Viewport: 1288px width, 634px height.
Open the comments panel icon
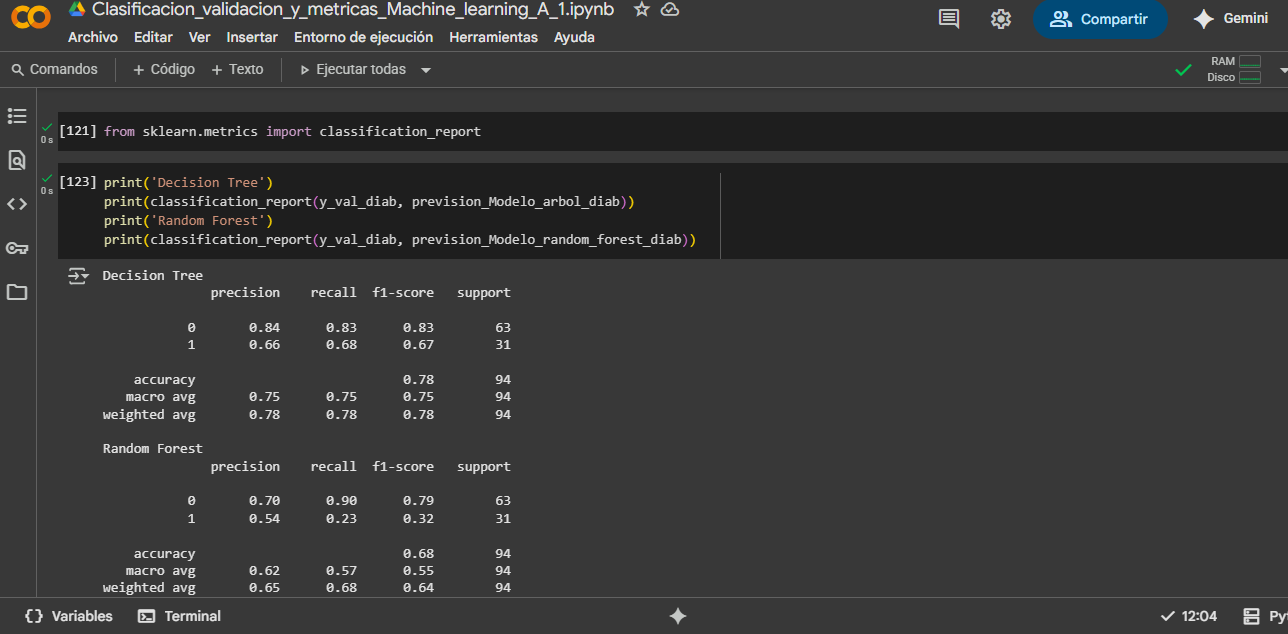(x=949, y=19)
